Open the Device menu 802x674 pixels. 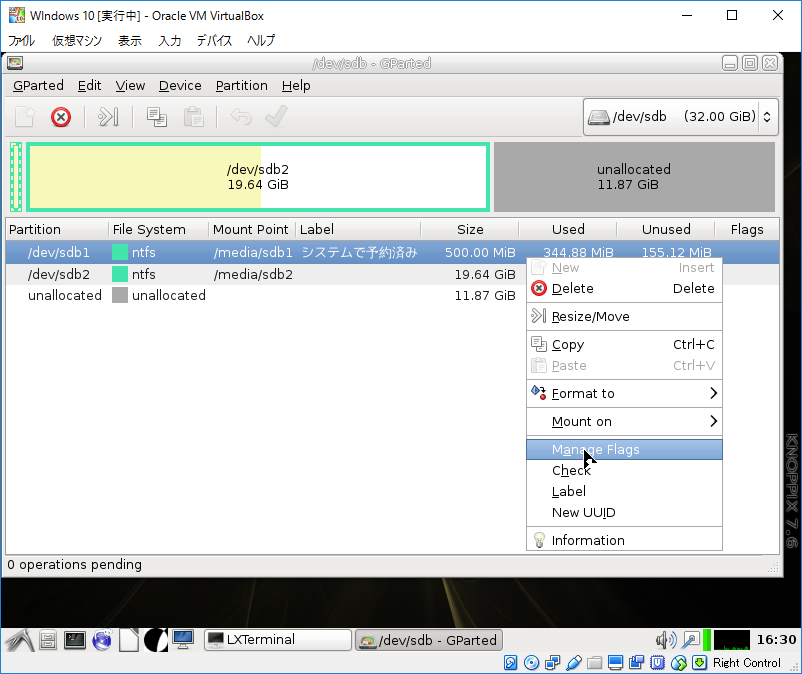180,85
